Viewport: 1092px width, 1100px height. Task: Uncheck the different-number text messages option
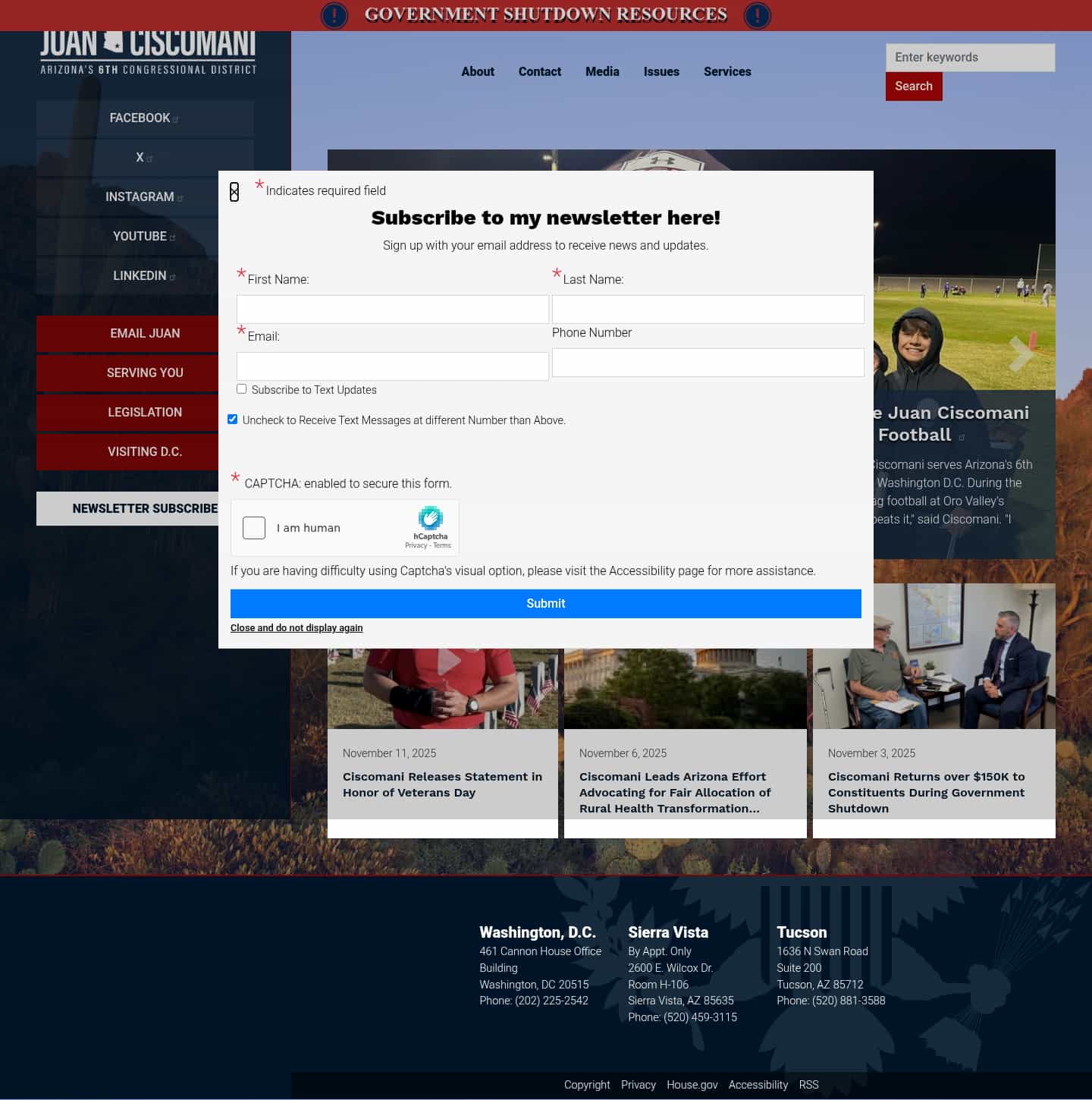pos(232,419)
